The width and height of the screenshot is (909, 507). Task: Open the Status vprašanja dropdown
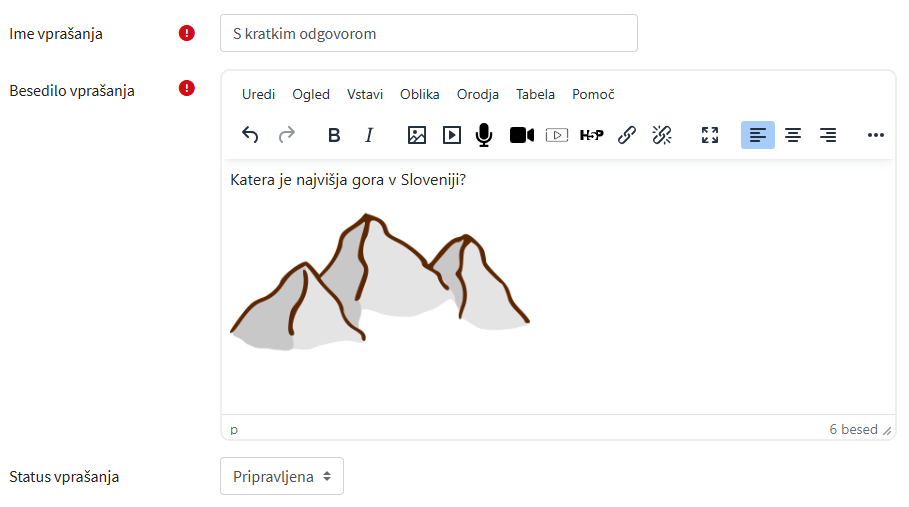coord(282,477)
